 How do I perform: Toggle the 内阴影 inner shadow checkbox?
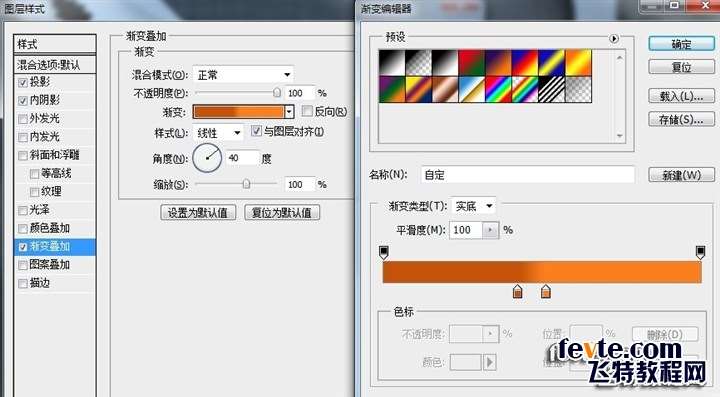pyautogui.click(x=22, y=101)
